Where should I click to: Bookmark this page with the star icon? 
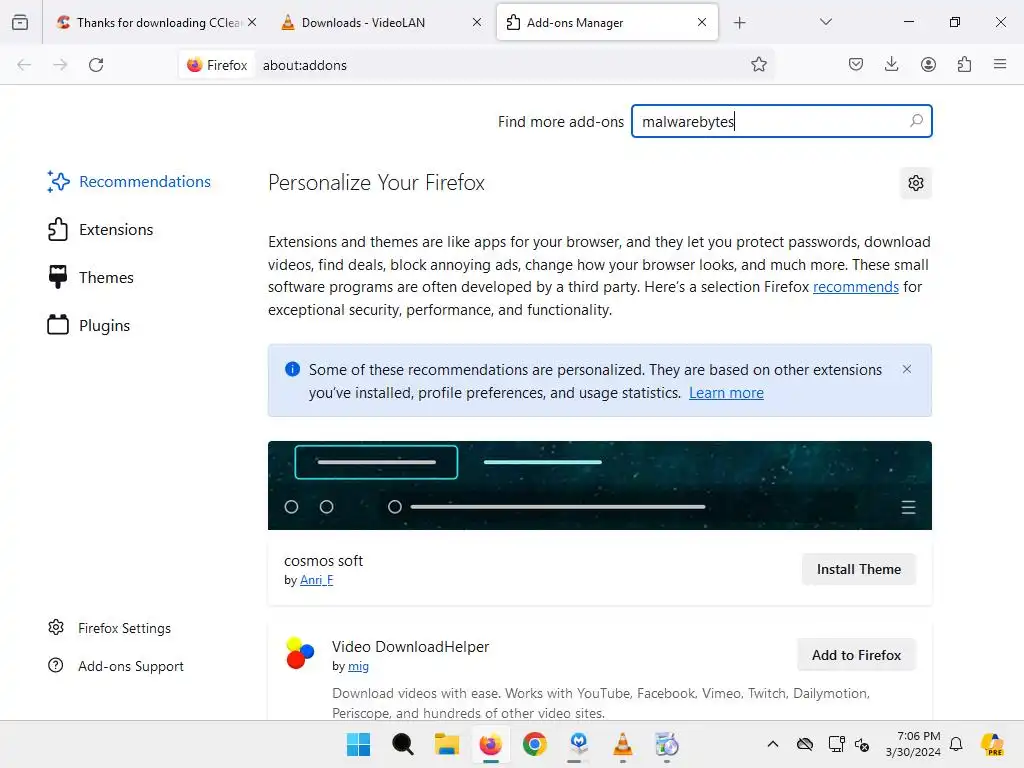click(x=758, y=64)
